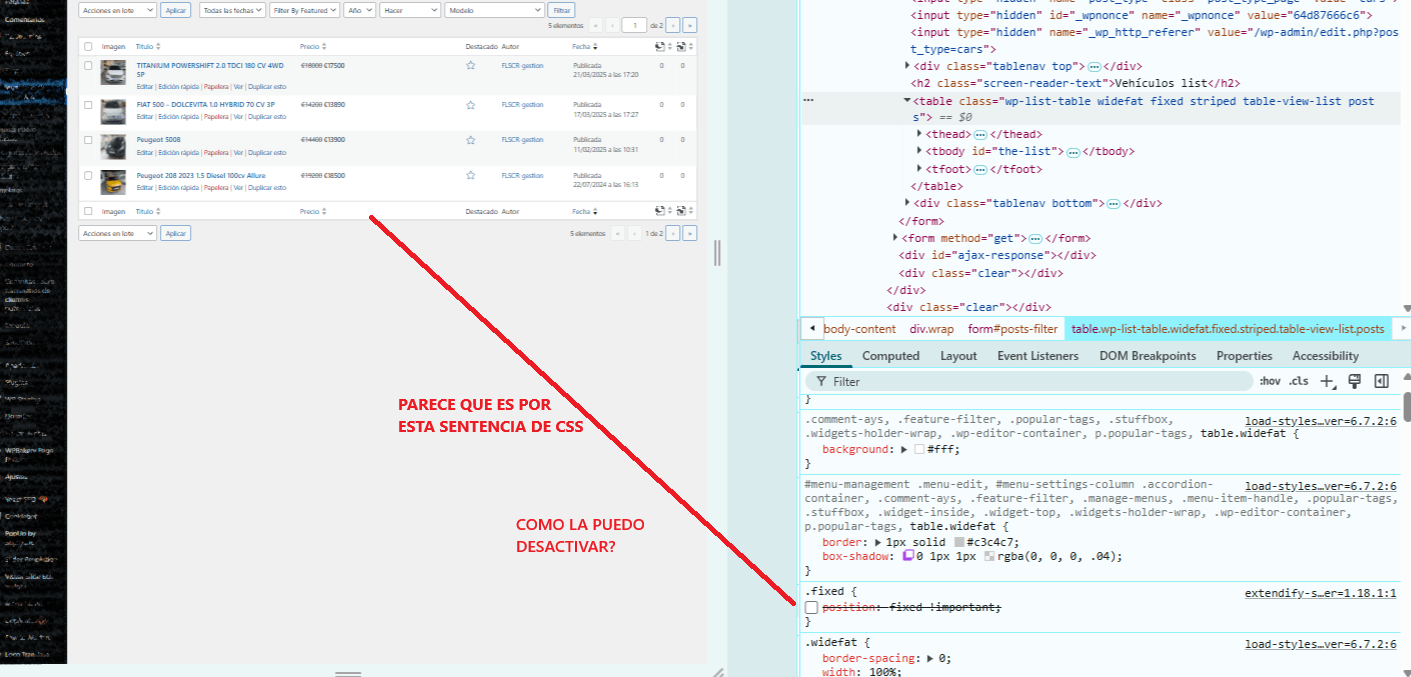Open the Peugeot 5008 title link

pyautogui.click(x=158, y=139)
